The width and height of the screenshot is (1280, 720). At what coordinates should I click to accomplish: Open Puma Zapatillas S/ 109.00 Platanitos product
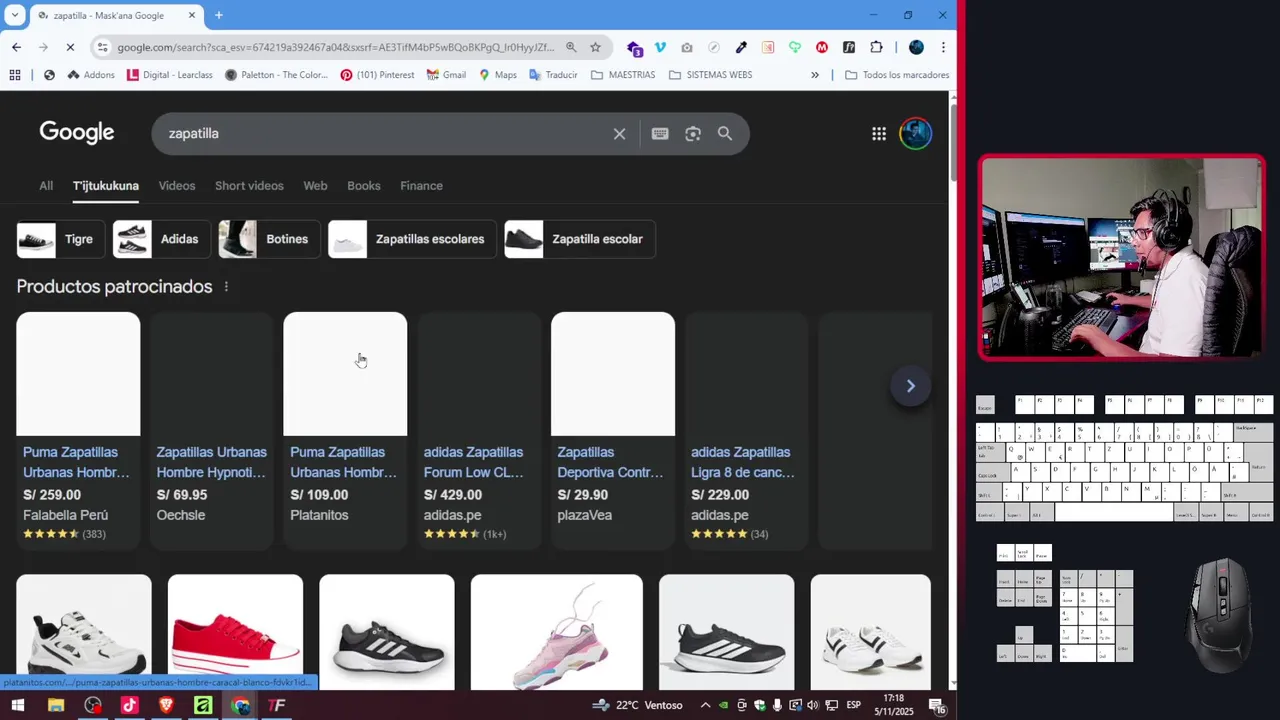[x=345, y=430]
